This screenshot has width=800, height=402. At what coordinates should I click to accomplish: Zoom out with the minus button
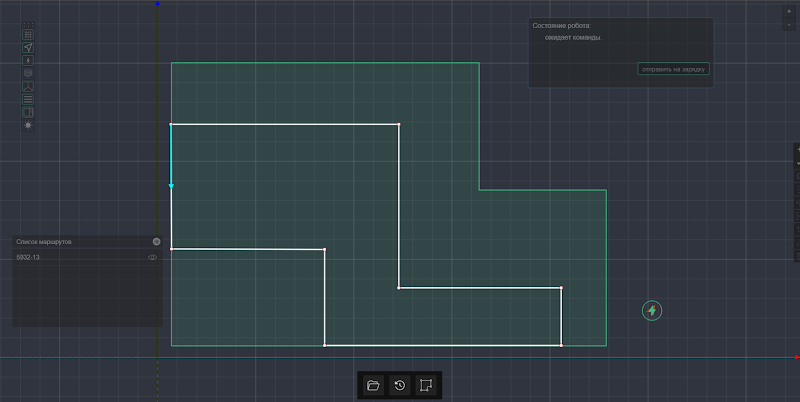(x=789, y=24)
